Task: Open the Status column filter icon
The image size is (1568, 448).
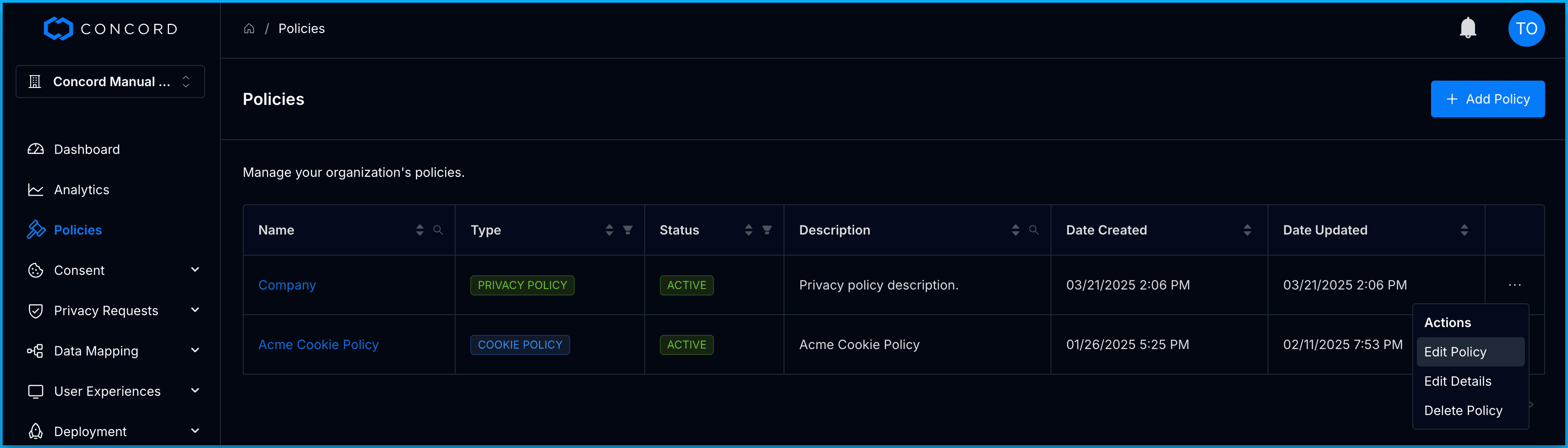Action: pos(767,230)
